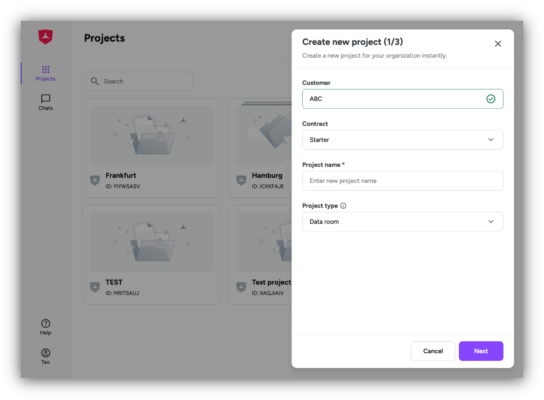Viewport: 544px width, 400px height.
Task: Click the Cancel button
Action: click(x=433, y=351)
